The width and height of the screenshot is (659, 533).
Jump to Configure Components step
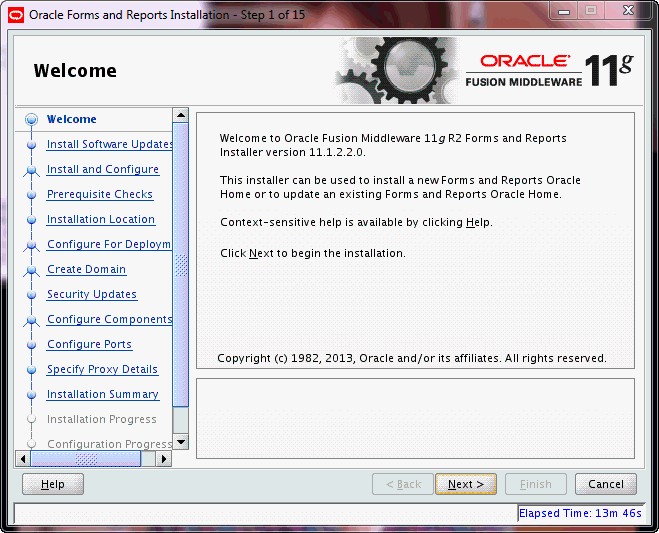[x=110, y=319]
